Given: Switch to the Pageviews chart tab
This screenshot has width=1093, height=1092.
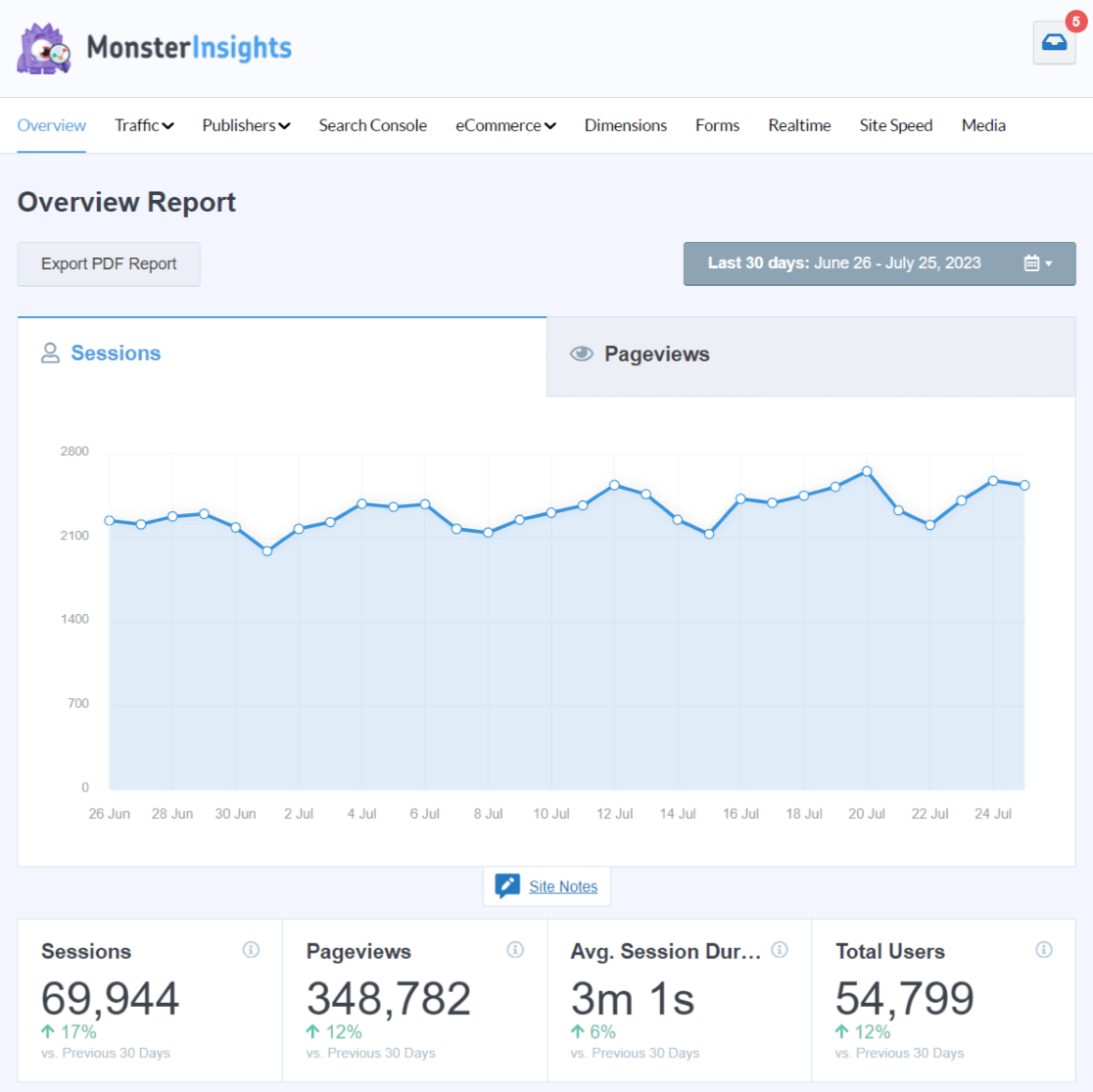Looking at the screenshot, I should pos(657,354).
